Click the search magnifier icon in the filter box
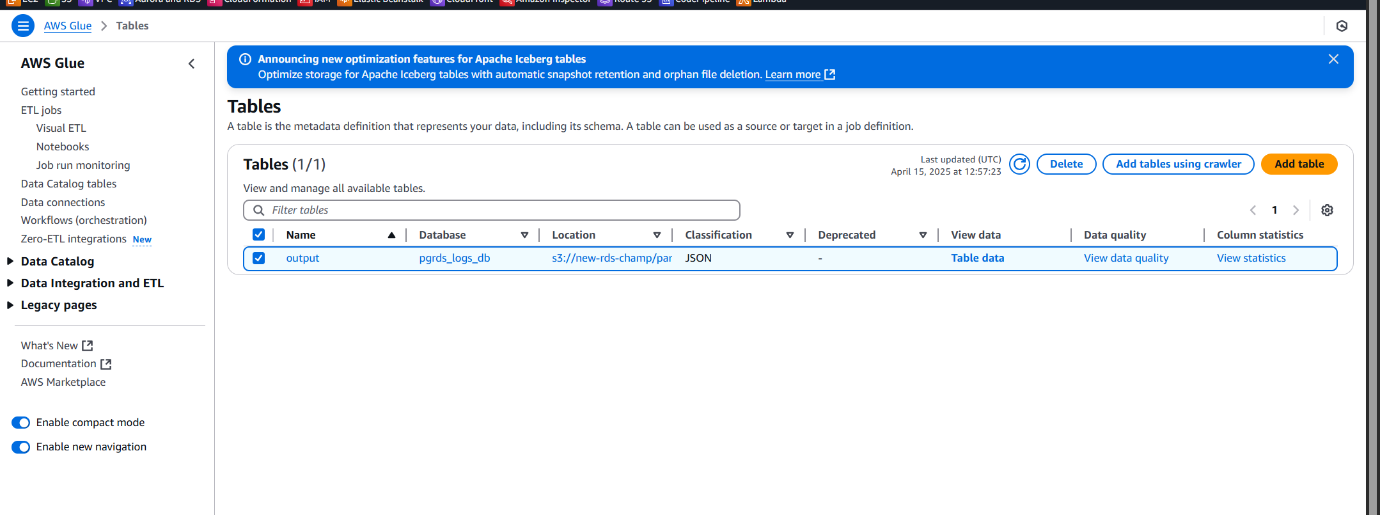The height and width of the screenshot is (515, 1380). tap(260, 210)
